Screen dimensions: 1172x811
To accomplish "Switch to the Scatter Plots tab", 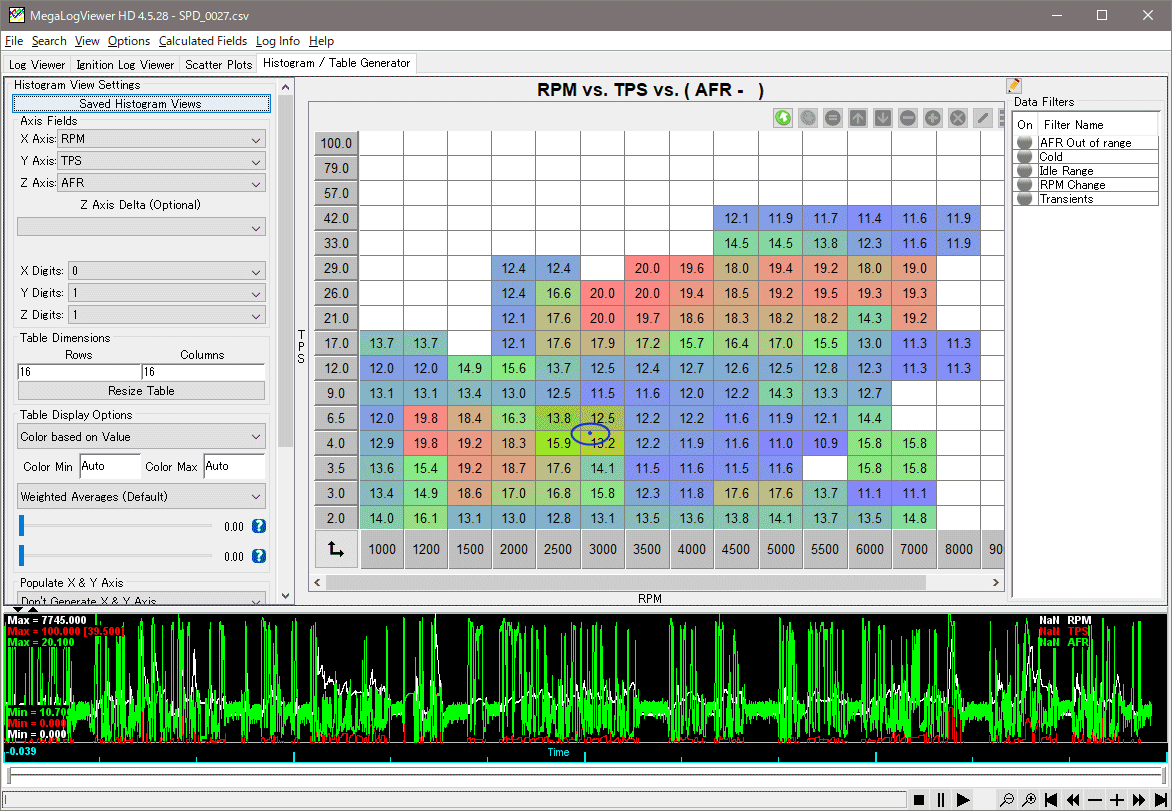I will pos(218,65).
